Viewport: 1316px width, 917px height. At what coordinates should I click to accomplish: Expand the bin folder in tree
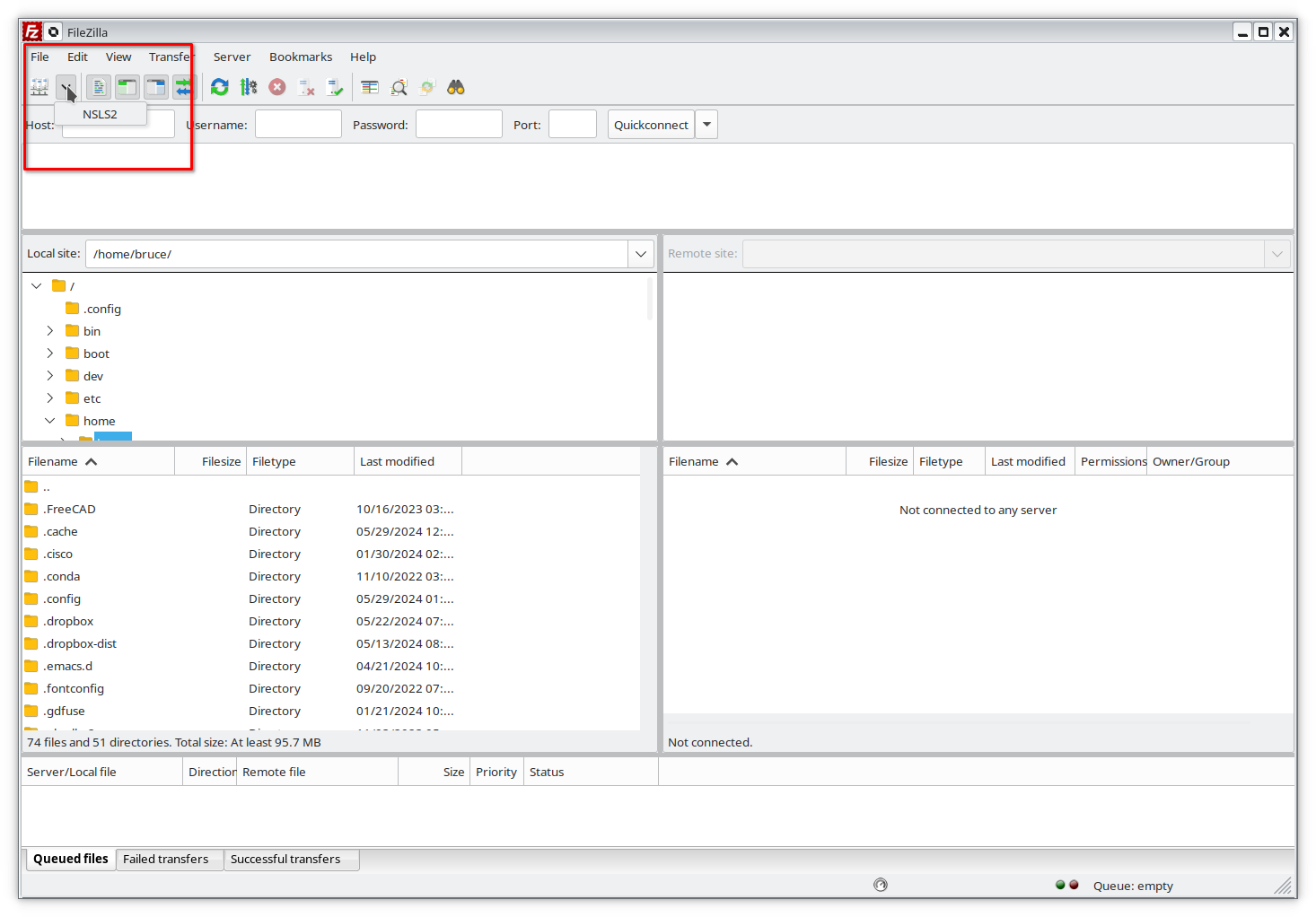click(x=50, y=330)
